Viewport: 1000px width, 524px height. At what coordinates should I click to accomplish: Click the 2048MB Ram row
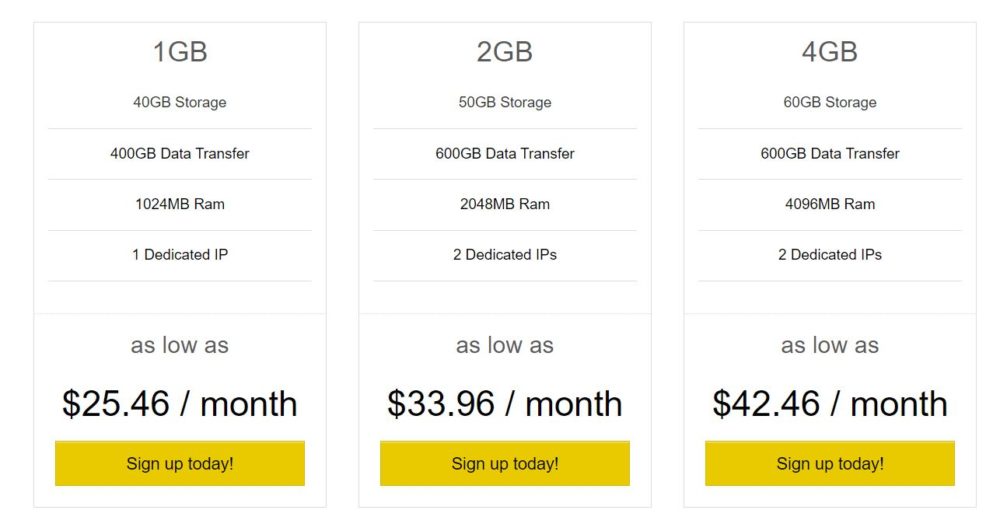coord(505,205)
